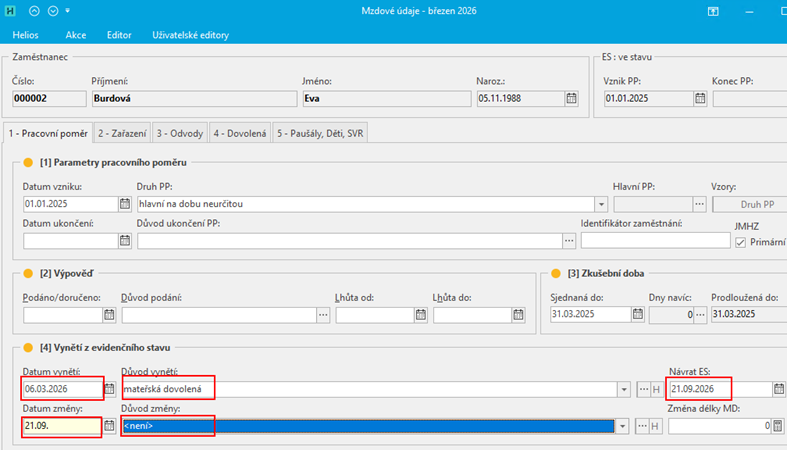Open the Důvod změny dropdown
The height and width of the screenshot is (450, 787).
[x=624, y=426]
